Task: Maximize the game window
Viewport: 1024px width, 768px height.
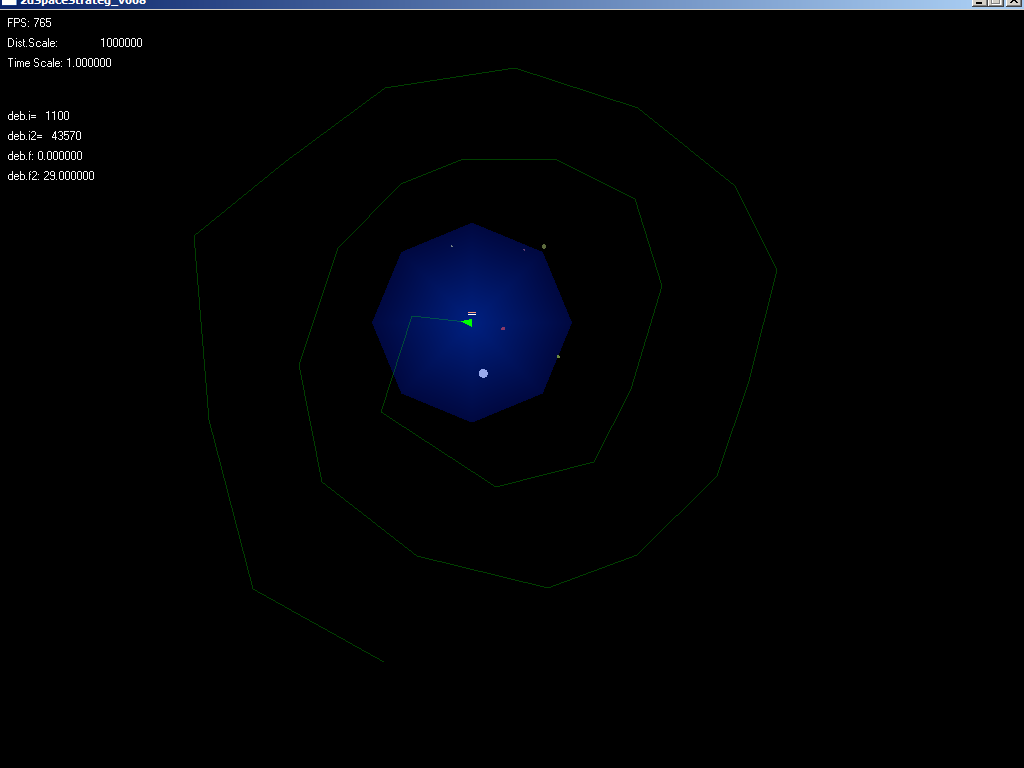Action: pos(995,3)
